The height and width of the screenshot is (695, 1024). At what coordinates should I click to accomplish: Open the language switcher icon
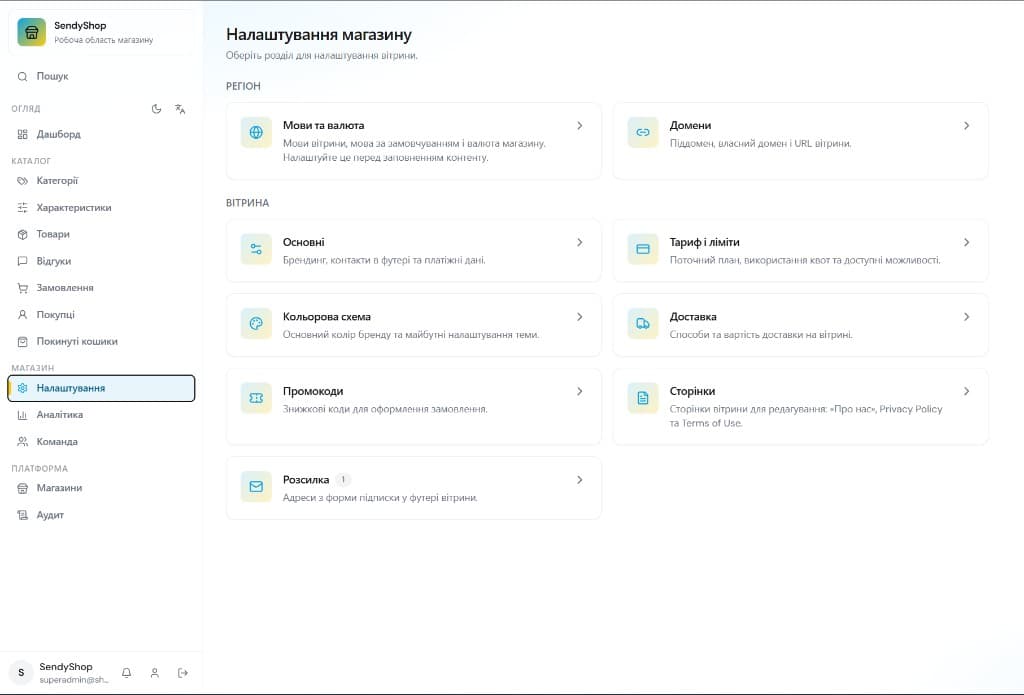tap(180, 109)
